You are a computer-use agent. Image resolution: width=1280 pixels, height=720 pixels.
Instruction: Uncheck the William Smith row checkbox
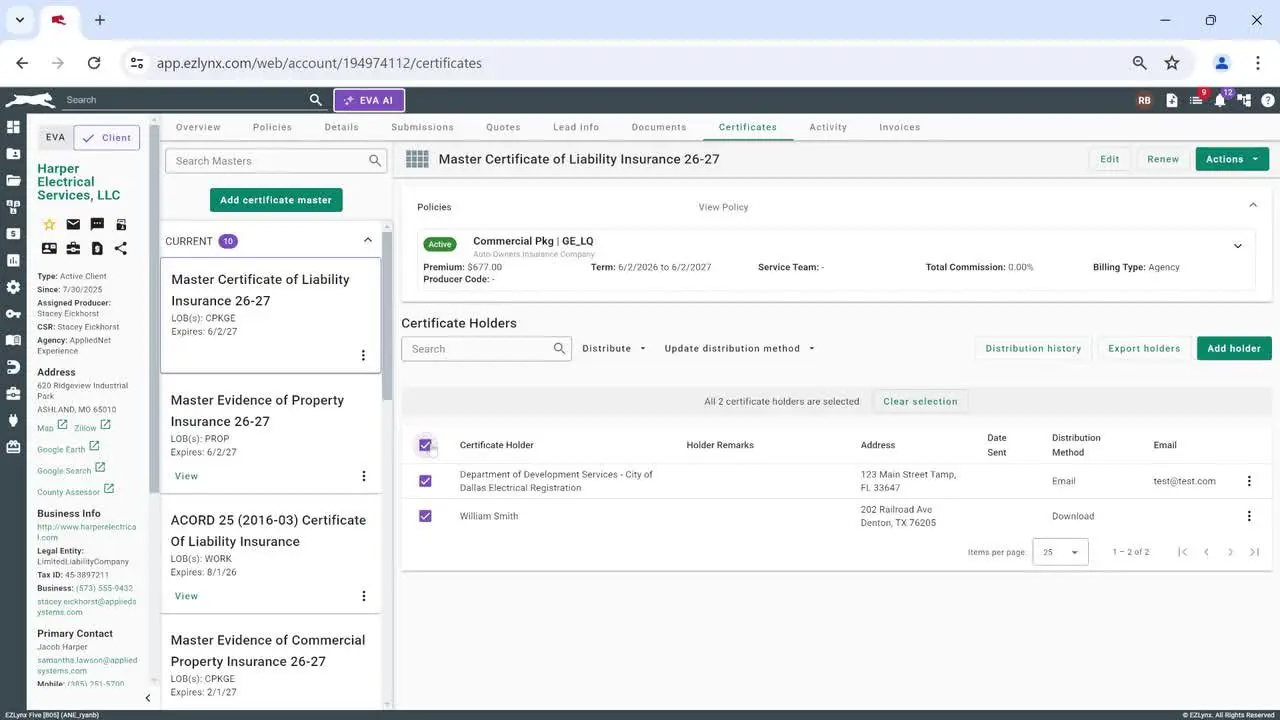(425, 516)
